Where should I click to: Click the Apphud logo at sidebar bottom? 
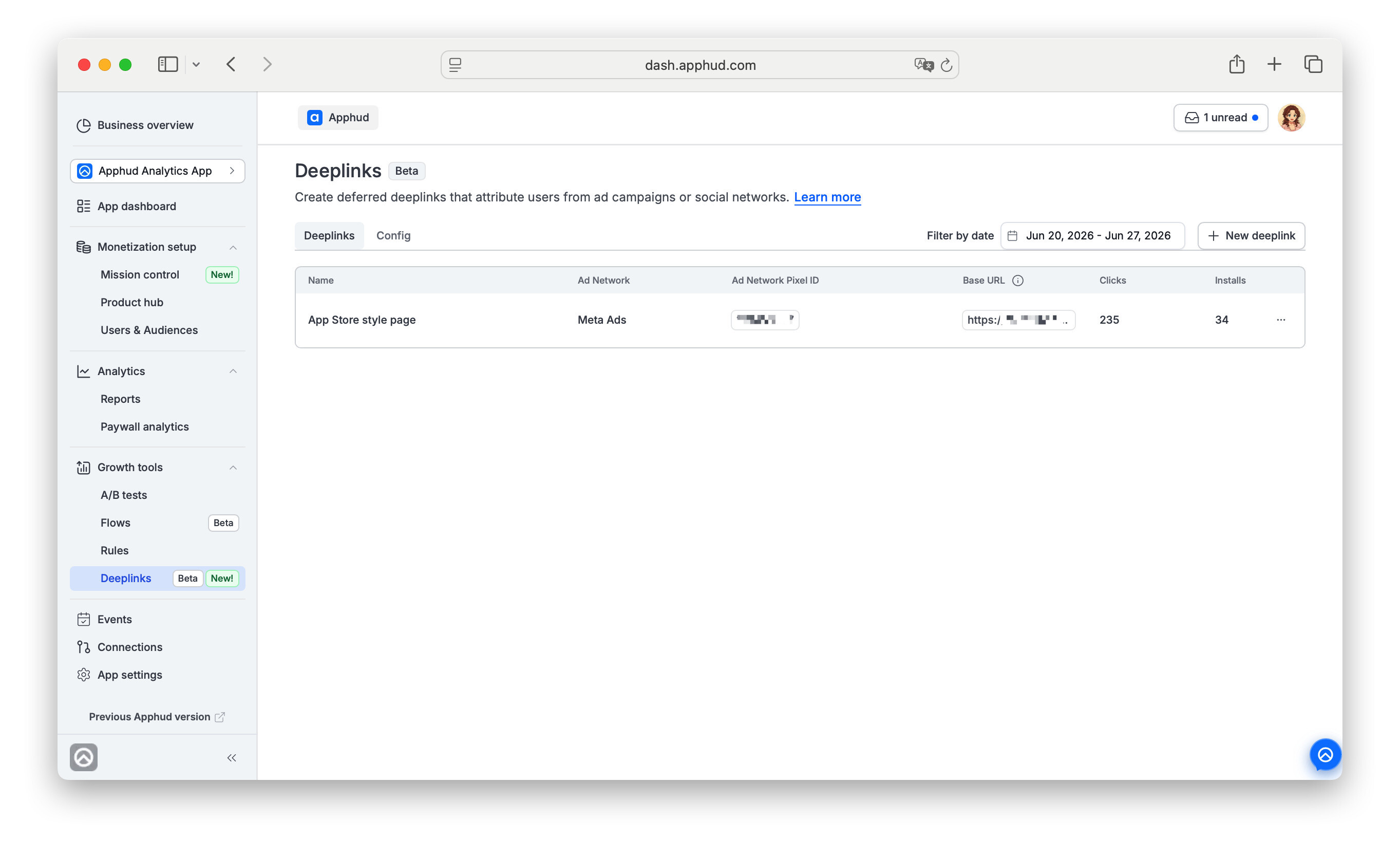coord(84,757)
